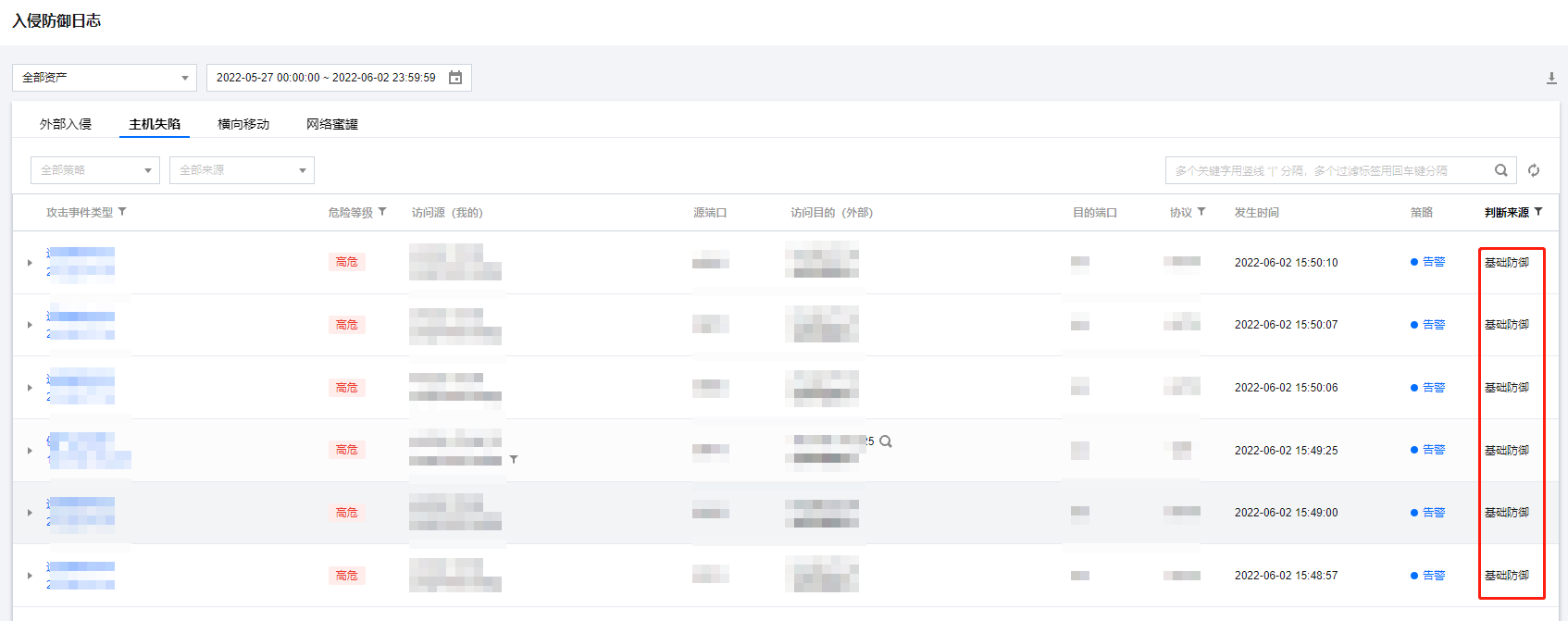The image size is (1568, 621).
Task: Click the download logs icon
Action: 1551,79
